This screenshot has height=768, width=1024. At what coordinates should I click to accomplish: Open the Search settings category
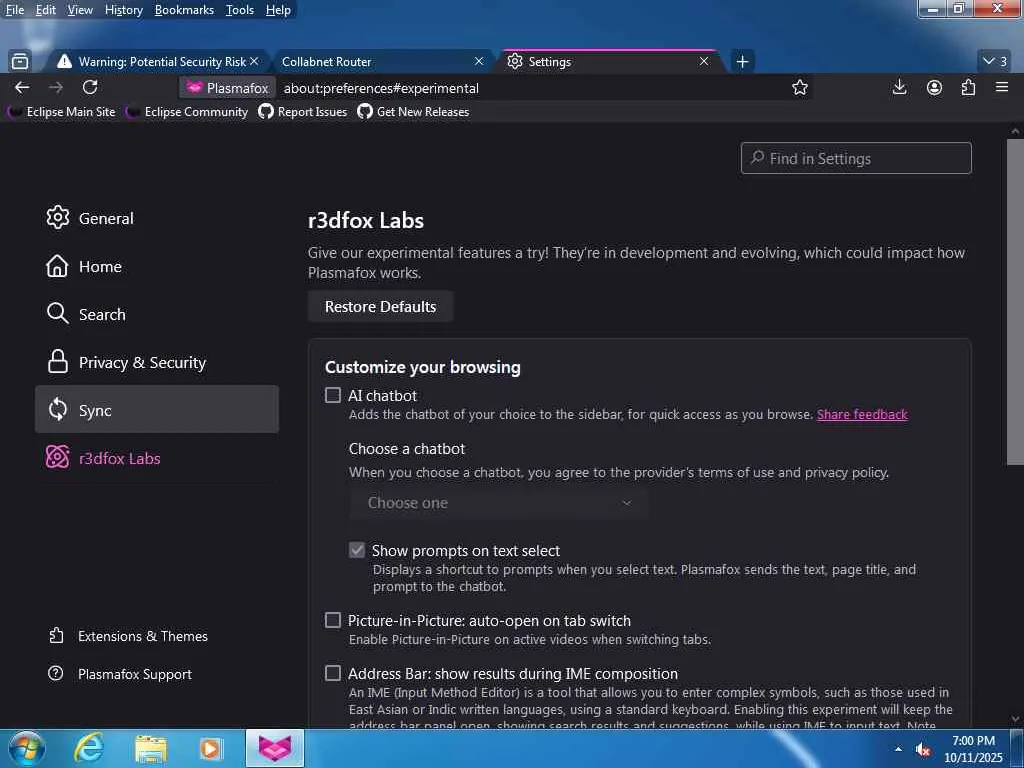click(x=157, y=314)
